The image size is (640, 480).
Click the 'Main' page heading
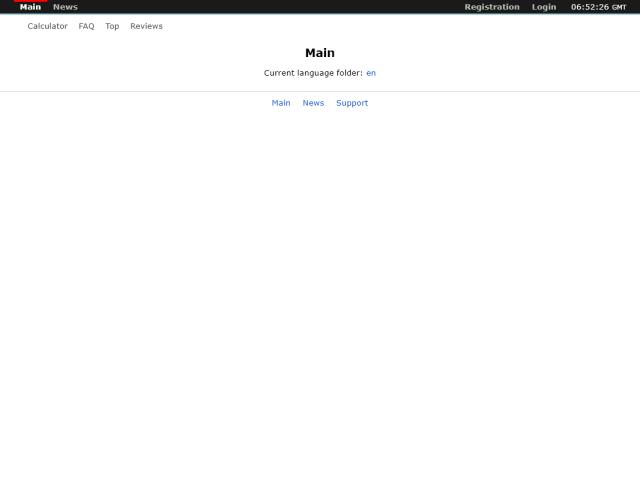320,53
